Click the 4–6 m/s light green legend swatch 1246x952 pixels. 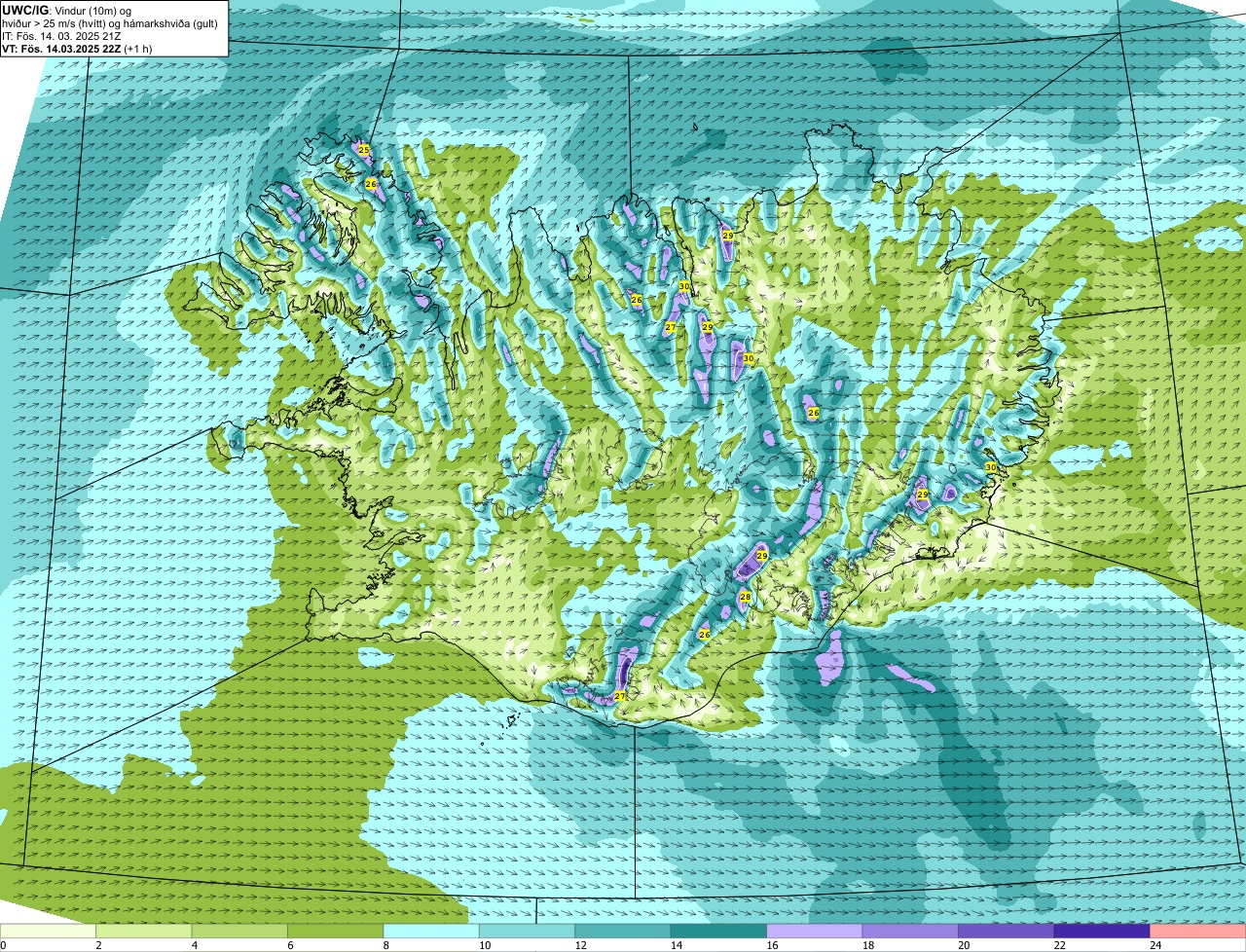pos(240,932)
